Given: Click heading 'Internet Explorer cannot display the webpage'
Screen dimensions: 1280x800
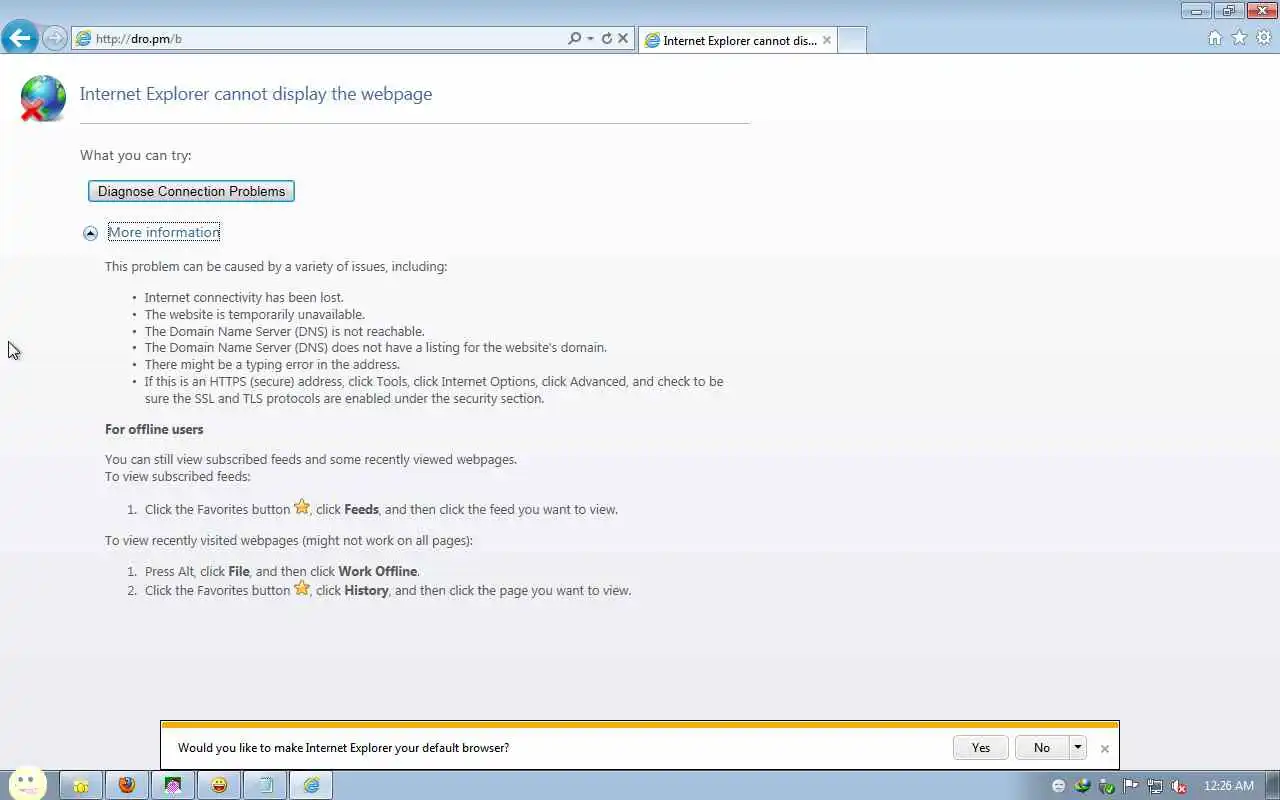Looking at the screenshot, I should pyautogui.click(x=256, y=94).
